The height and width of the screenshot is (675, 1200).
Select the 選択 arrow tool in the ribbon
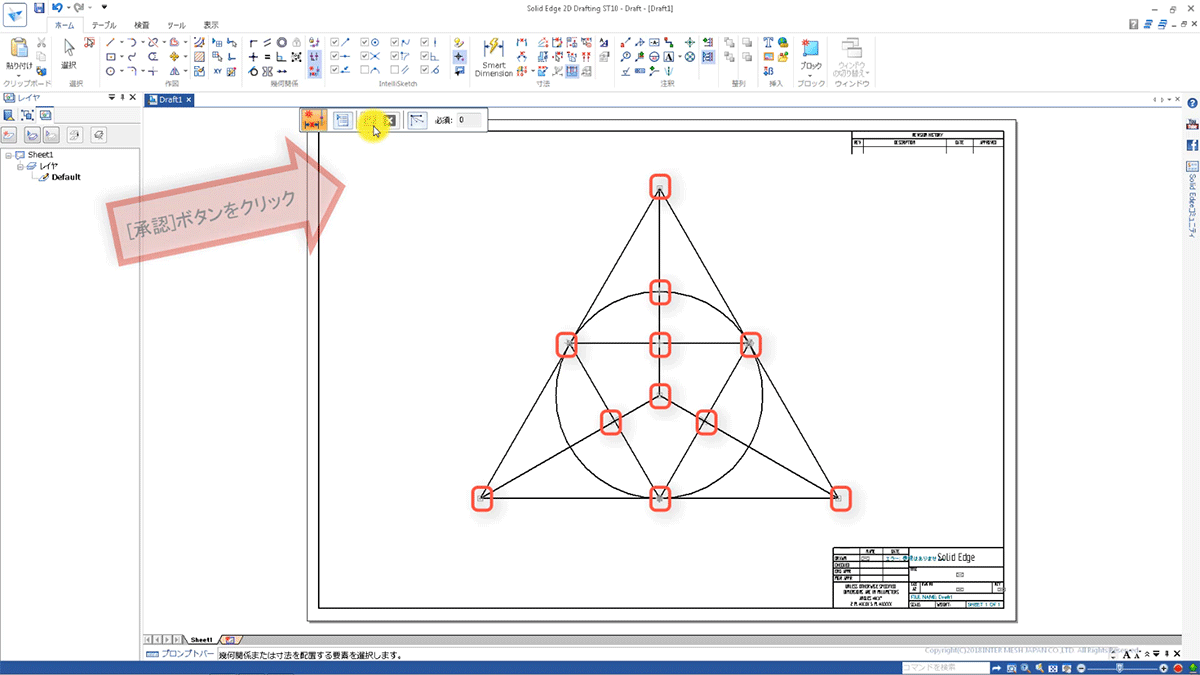coord(69,50)
